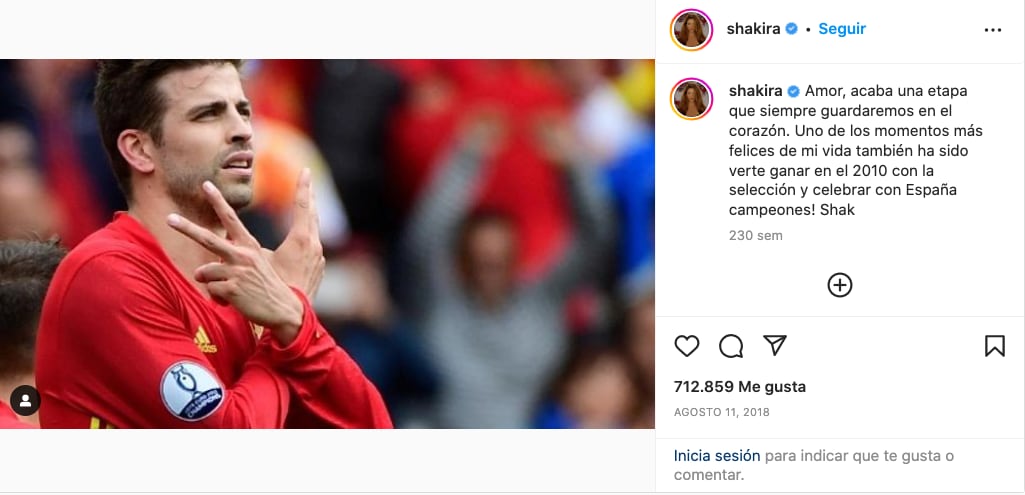This screenshot has height=495, width=1025.
Task: Open shakira's story avatar in the header
Action: tap(691, 29)
